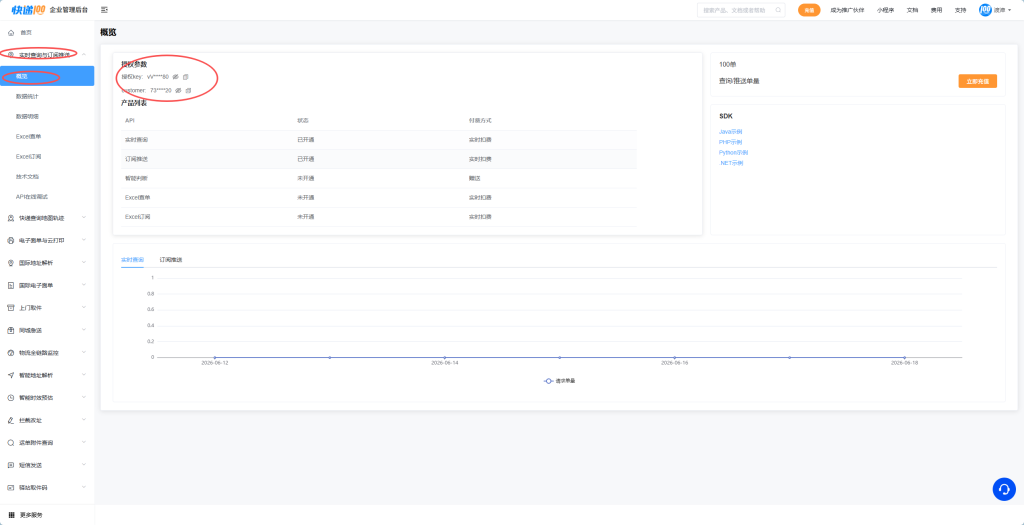Reveal the hidden customer value with eye icon
Viewport: 1024px width, 525px height.
point(178,91)
